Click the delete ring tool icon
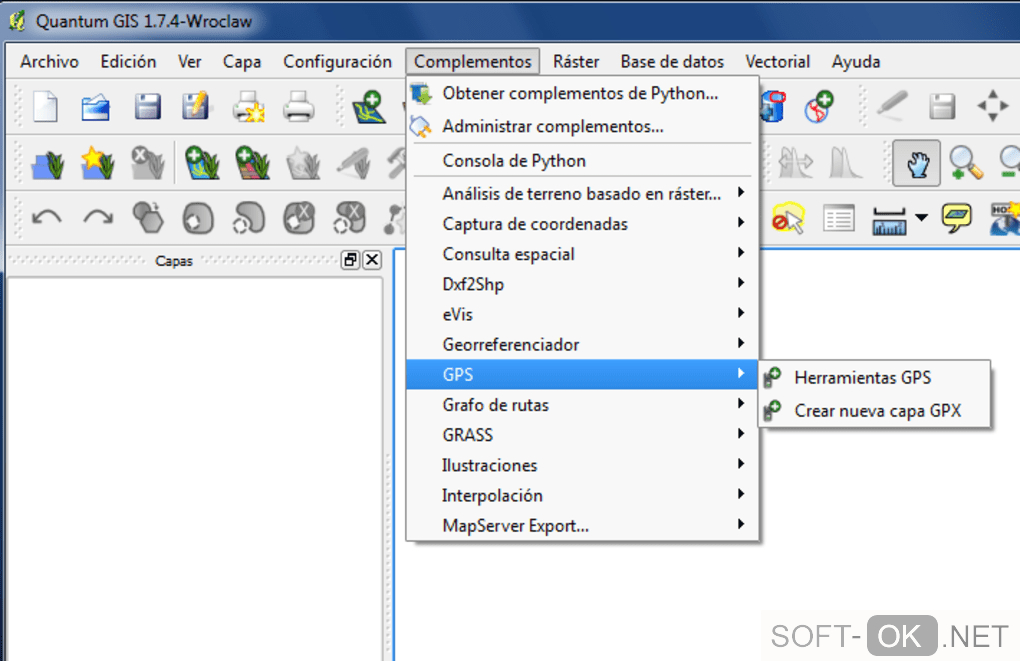The image size is (1020, 661). click(299, 218)
